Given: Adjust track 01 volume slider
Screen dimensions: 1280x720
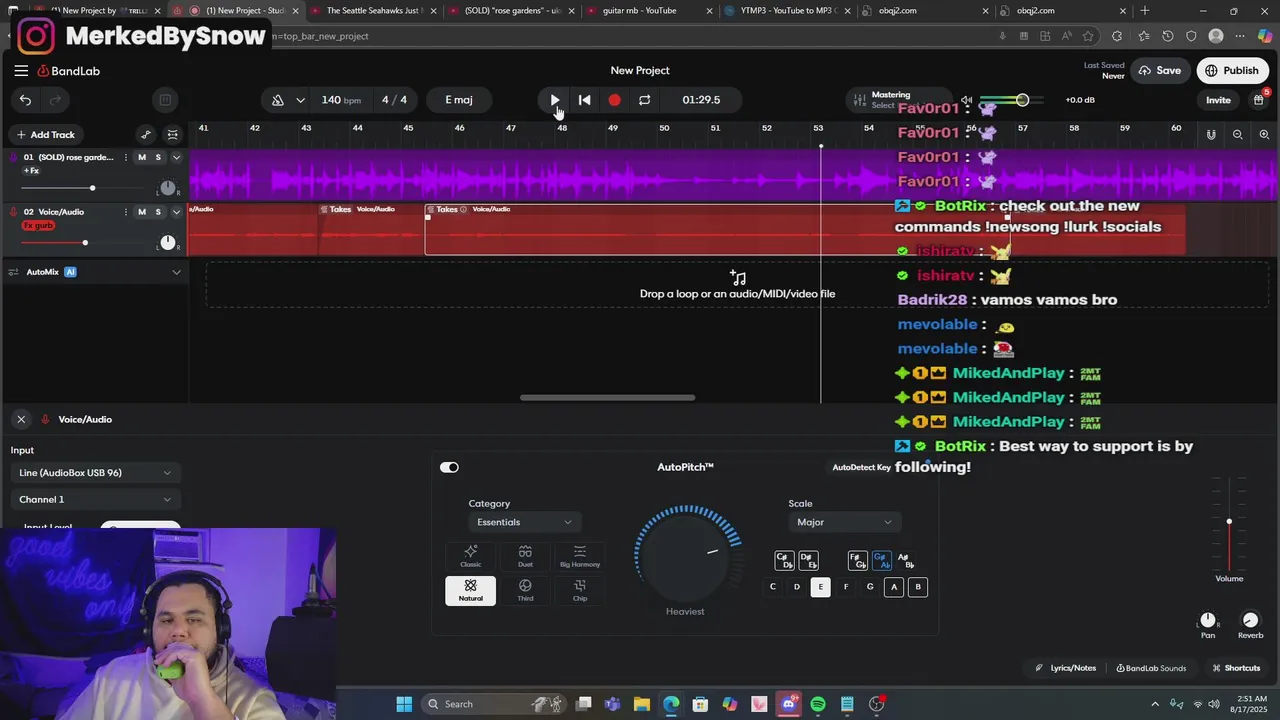Looking at the screenshot, I should pyautogui.click(x=92, y=188).
